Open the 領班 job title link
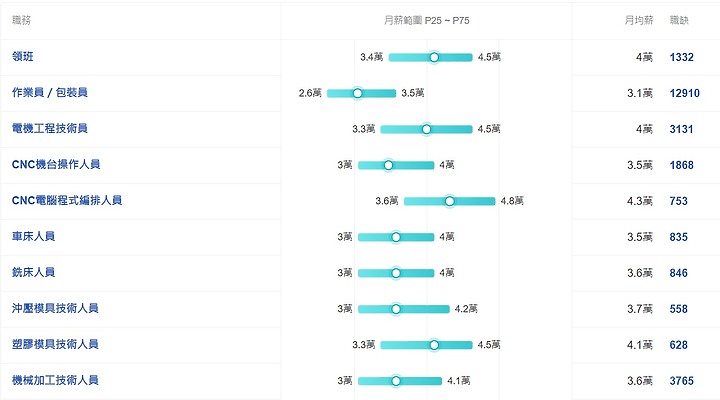 [x=22, y=56]
